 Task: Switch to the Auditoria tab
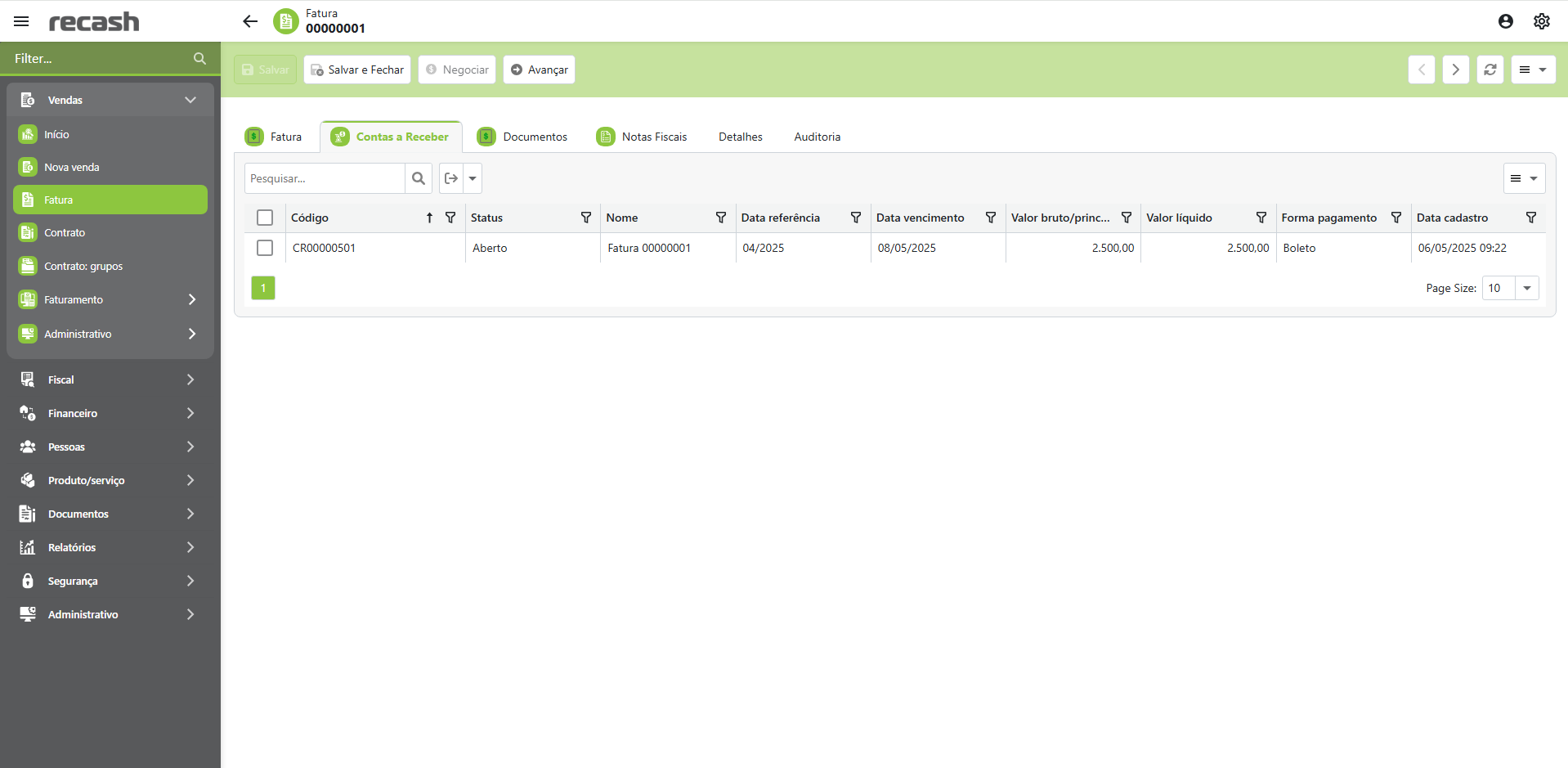pos(817,137)
